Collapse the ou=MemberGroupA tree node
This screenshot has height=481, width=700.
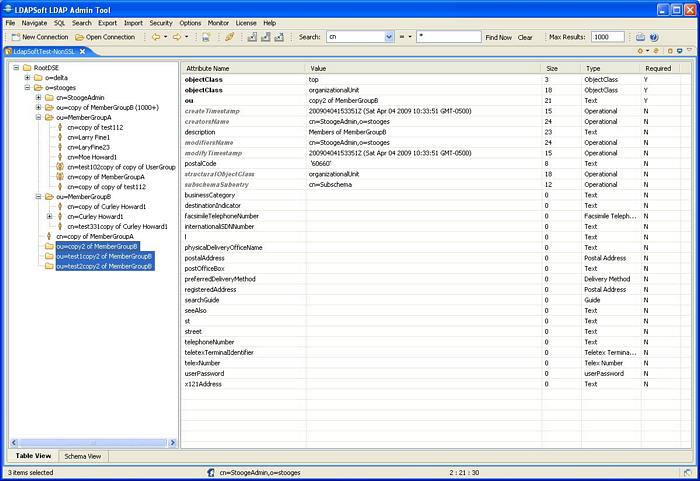(x=38, y=117)
